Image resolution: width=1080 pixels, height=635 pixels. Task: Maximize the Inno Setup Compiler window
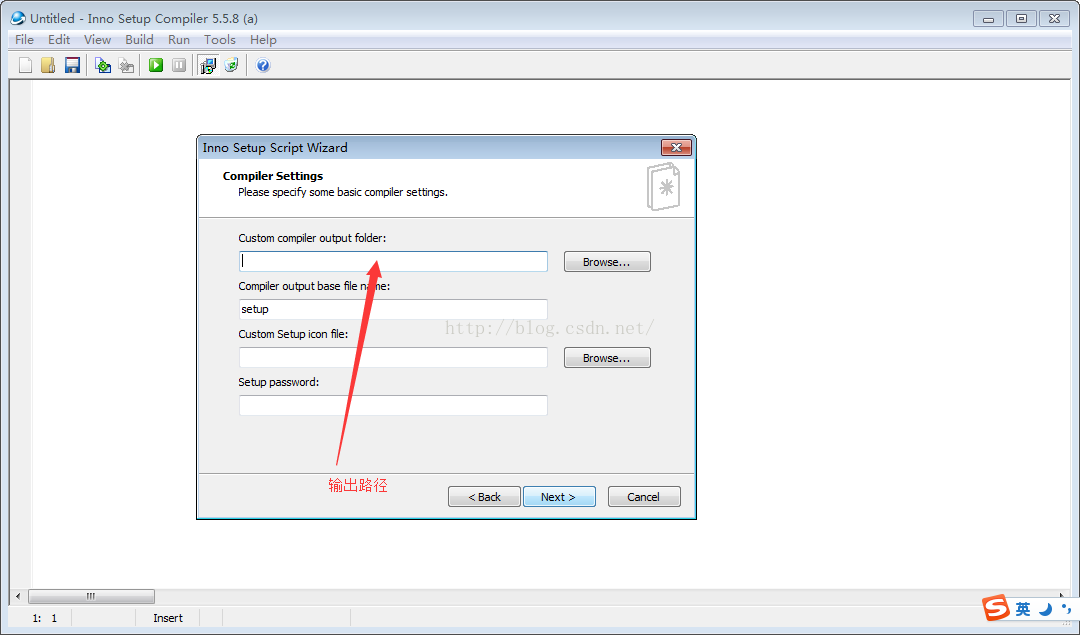point(1021,19)
